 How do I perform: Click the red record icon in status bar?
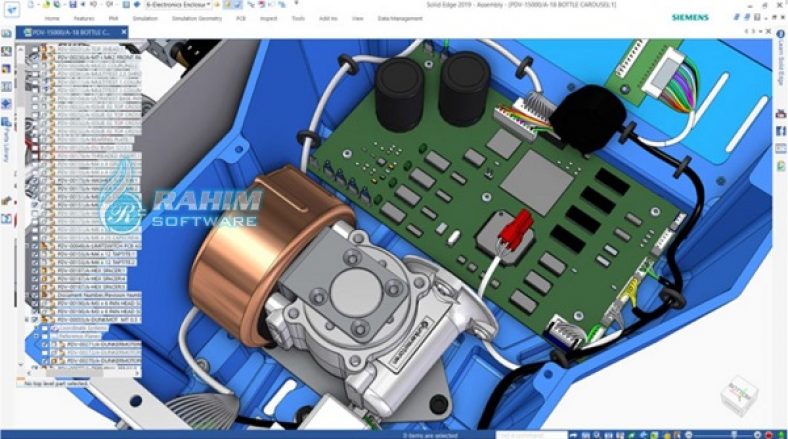coord(768,434)
